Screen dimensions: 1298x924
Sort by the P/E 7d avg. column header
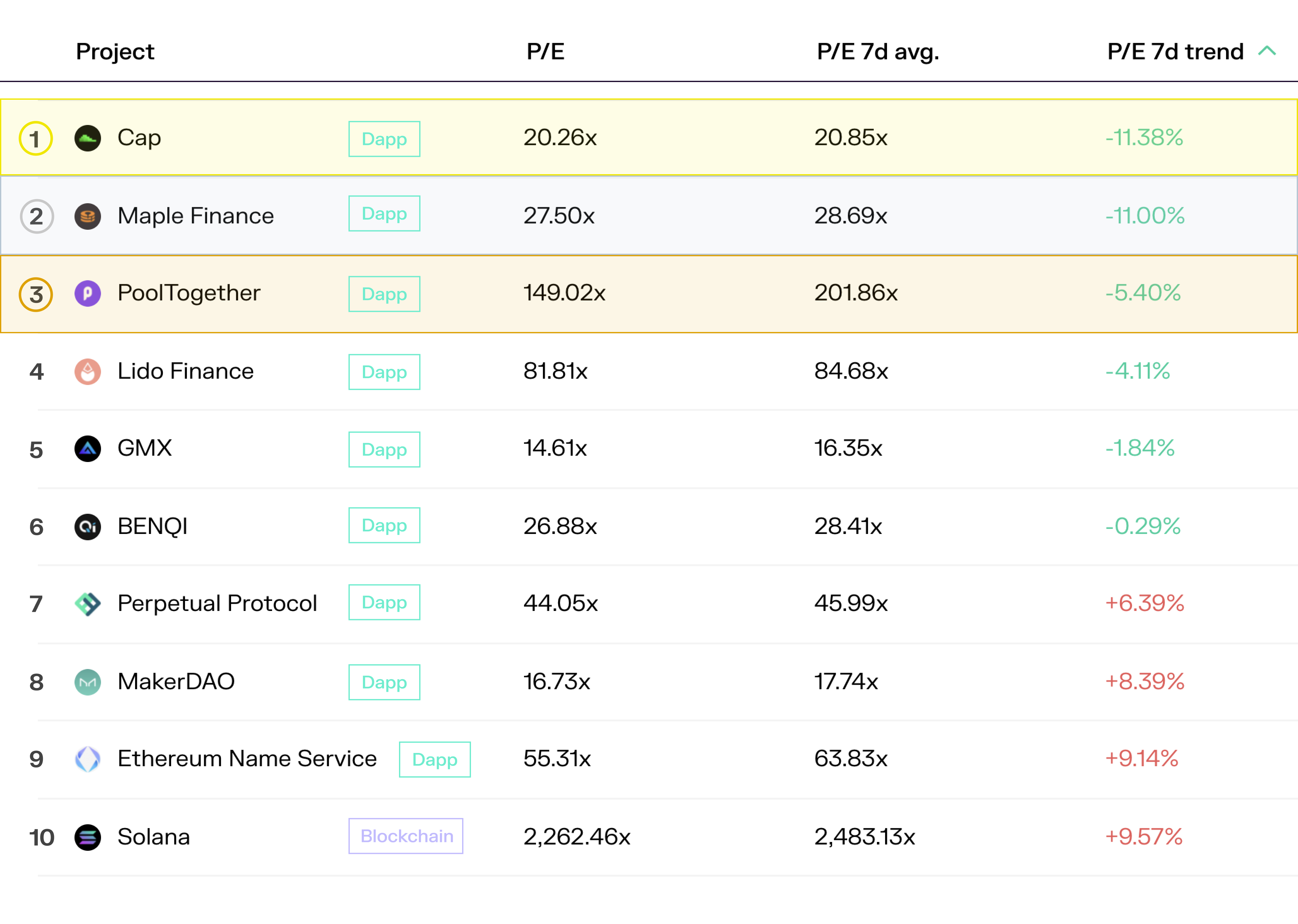(x=878, y=52)
